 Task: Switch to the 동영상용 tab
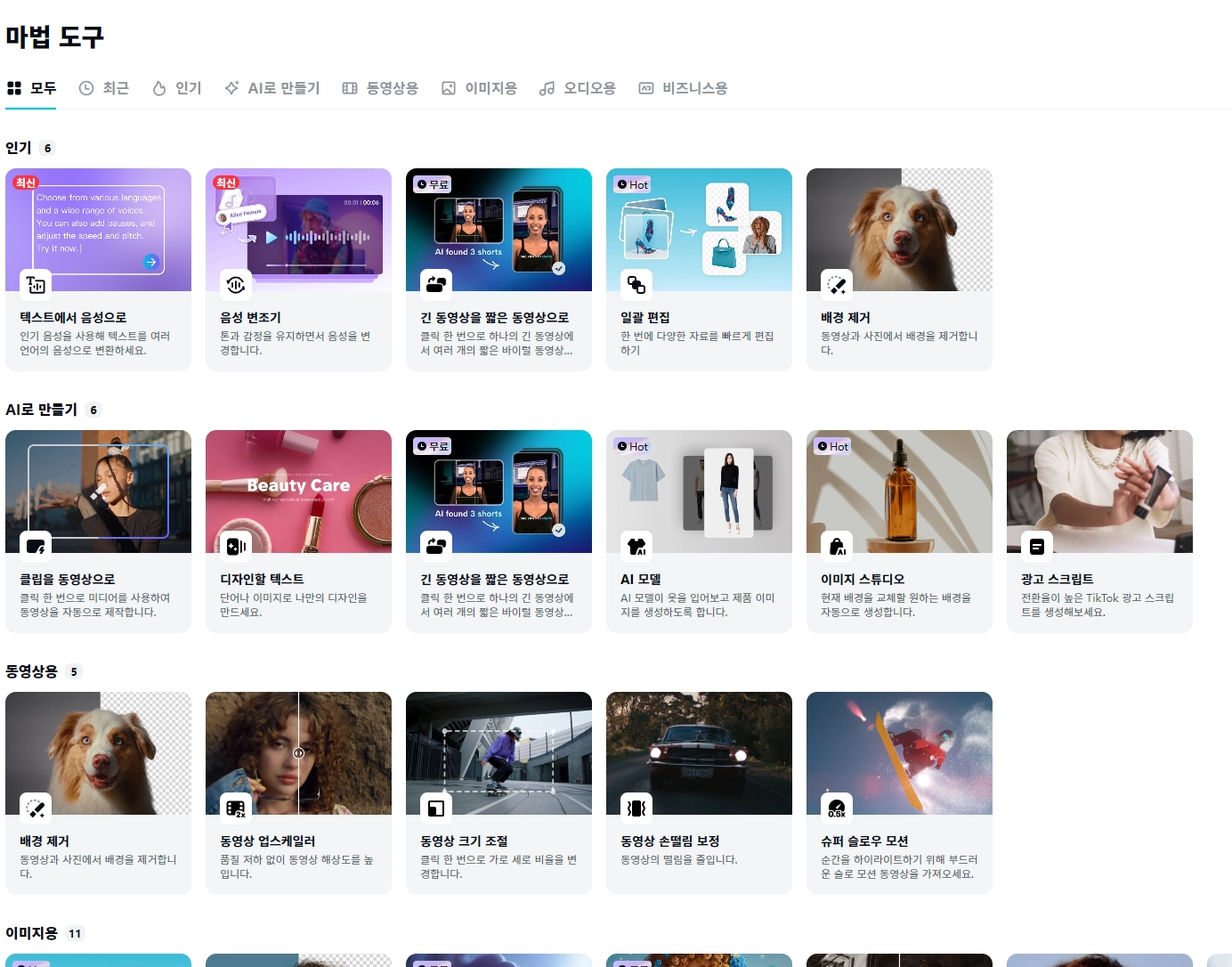tap(380, 88)
